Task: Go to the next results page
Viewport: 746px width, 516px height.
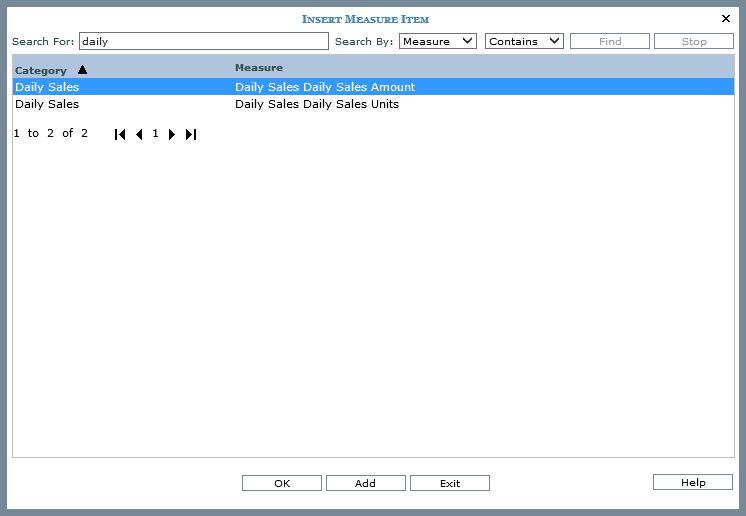Action: pos(172,134)
